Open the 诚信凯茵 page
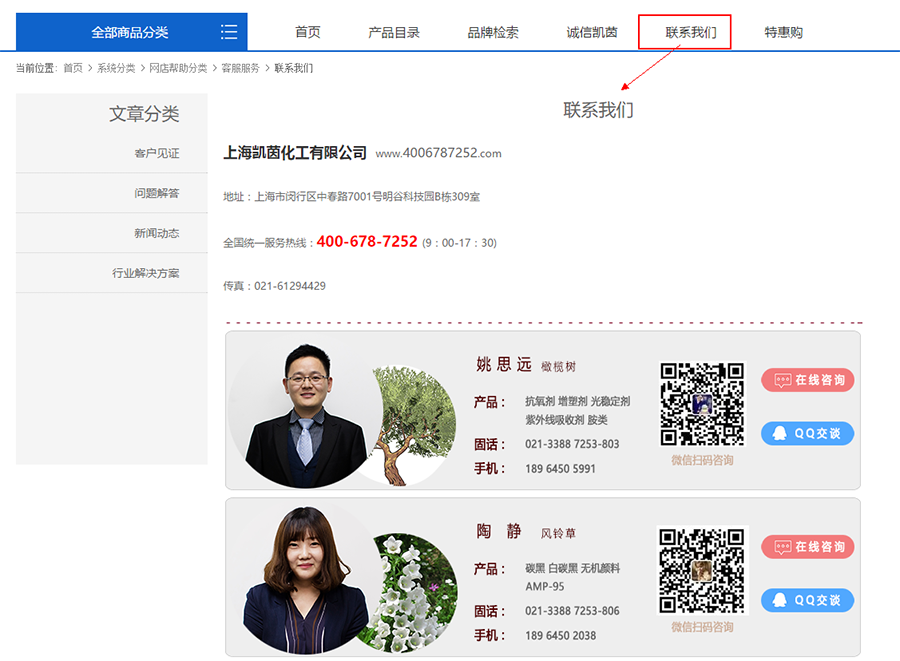 [x=592, y=32]
